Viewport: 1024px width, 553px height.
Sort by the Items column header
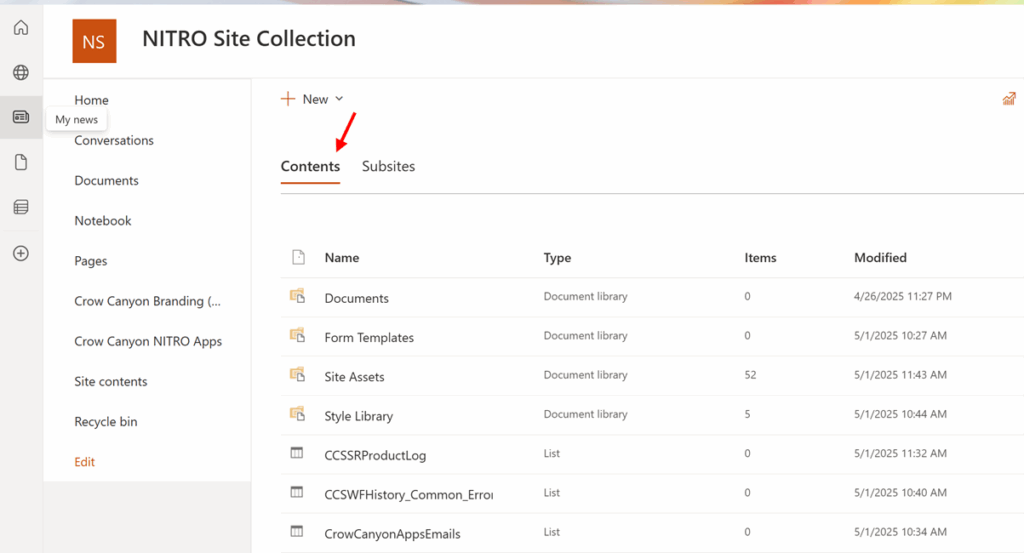[x=760, y=258]
